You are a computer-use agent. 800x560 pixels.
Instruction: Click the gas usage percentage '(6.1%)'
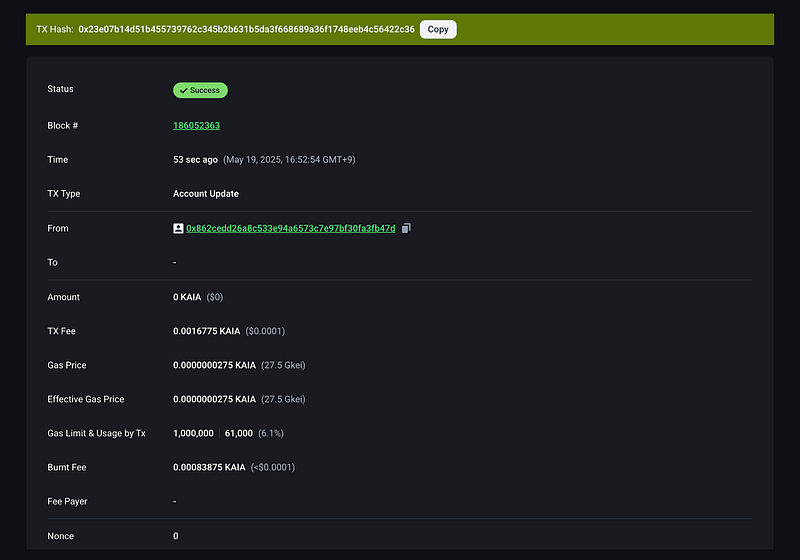pos(271,434)
